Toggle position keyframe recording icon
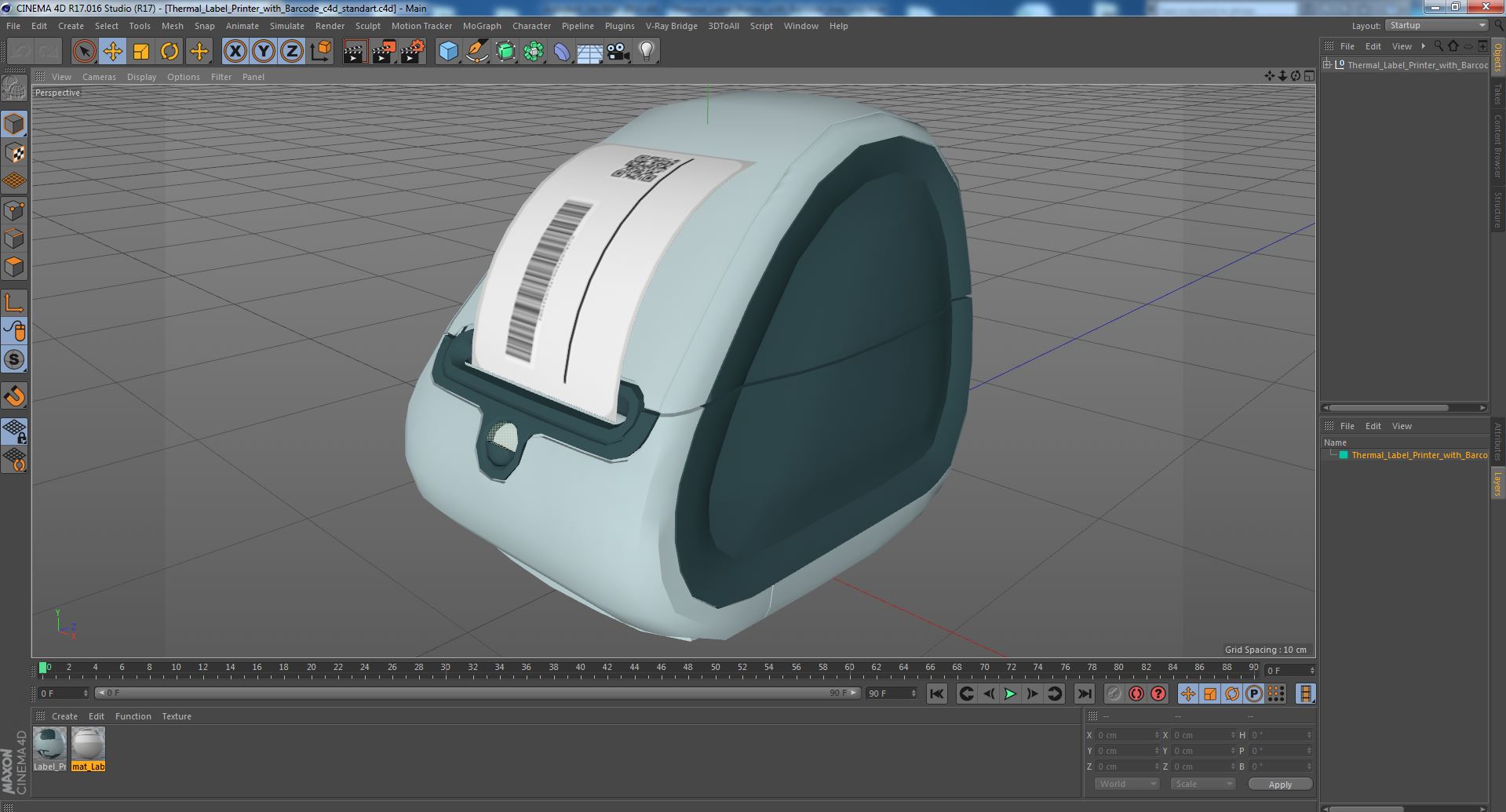The width and height of the screenshot is (1506, 812). 1187,694
